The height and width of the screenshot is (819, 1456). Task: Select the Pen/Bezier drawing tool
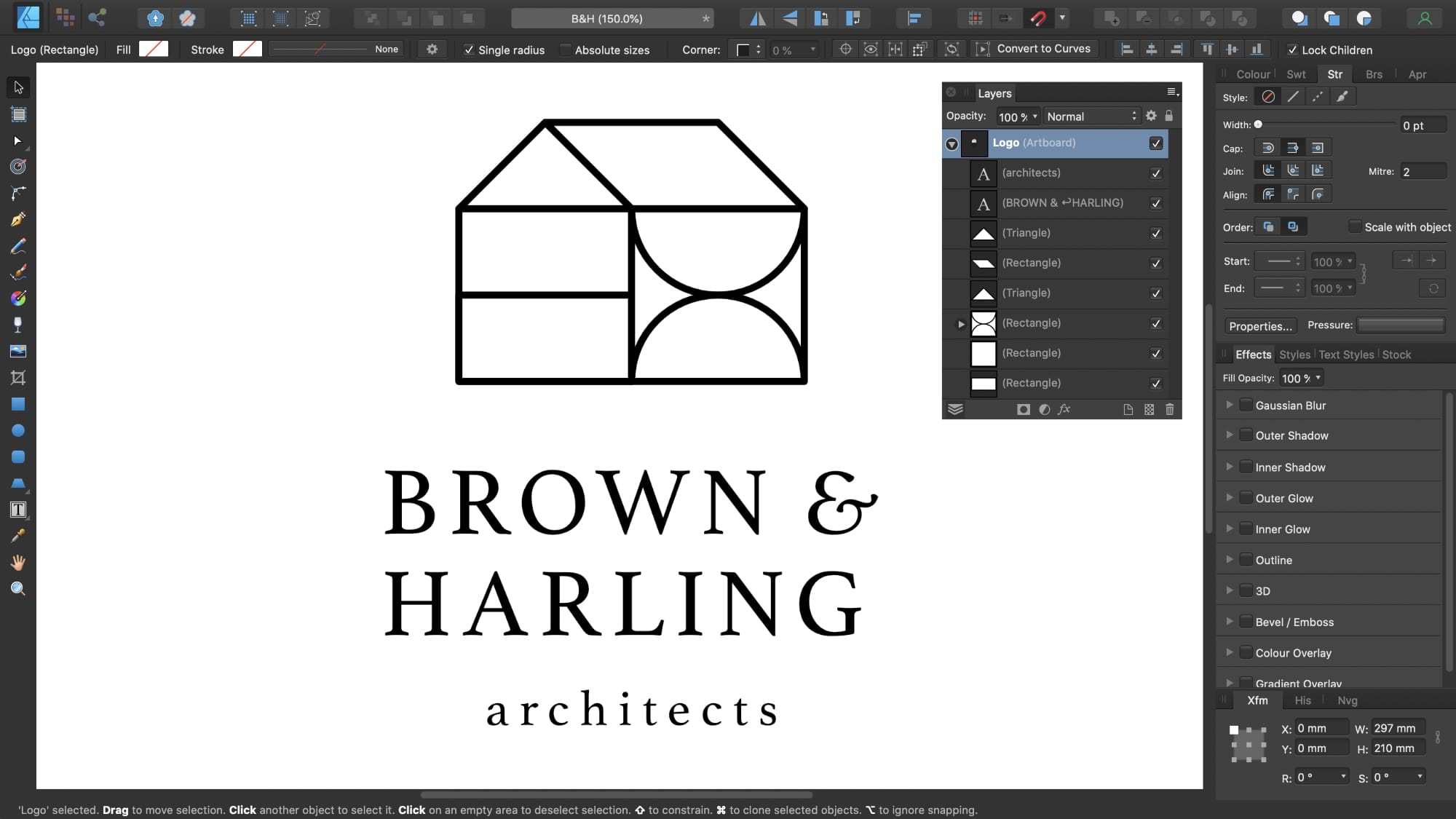[18, 219]
